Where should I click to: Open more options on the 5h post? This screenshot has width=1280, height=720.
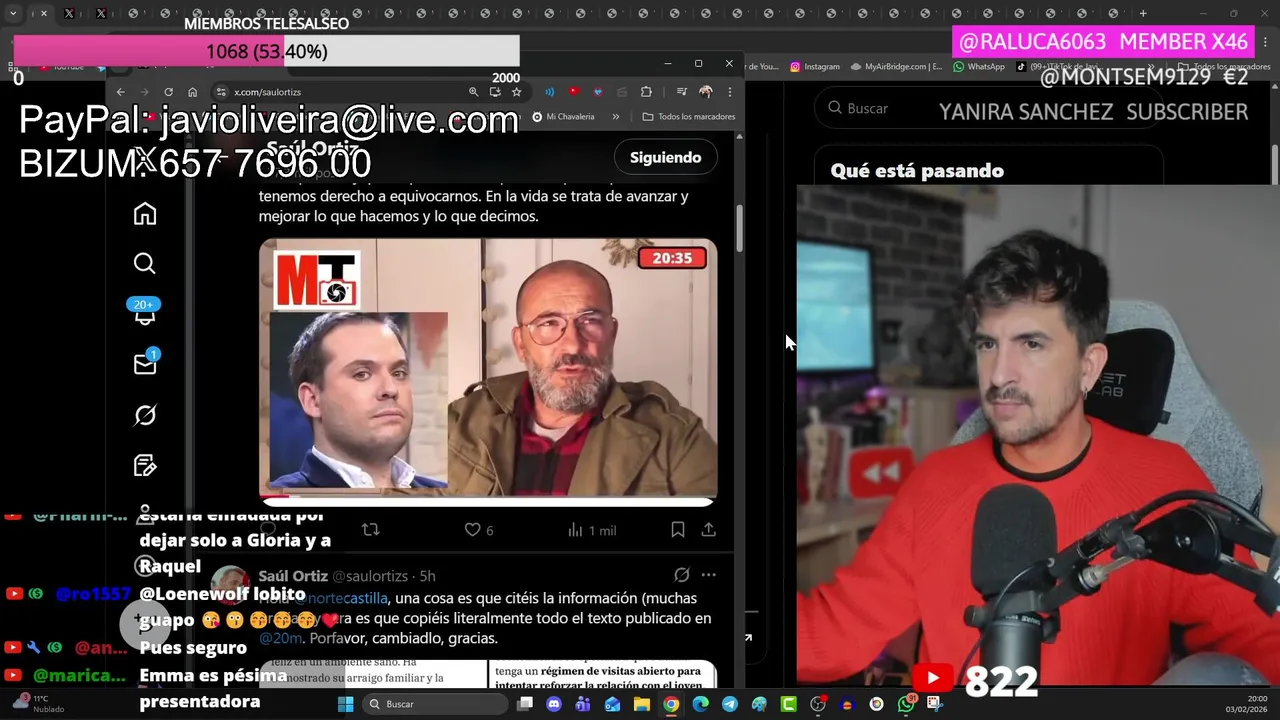pyautogui.click(x=708, y=575)
